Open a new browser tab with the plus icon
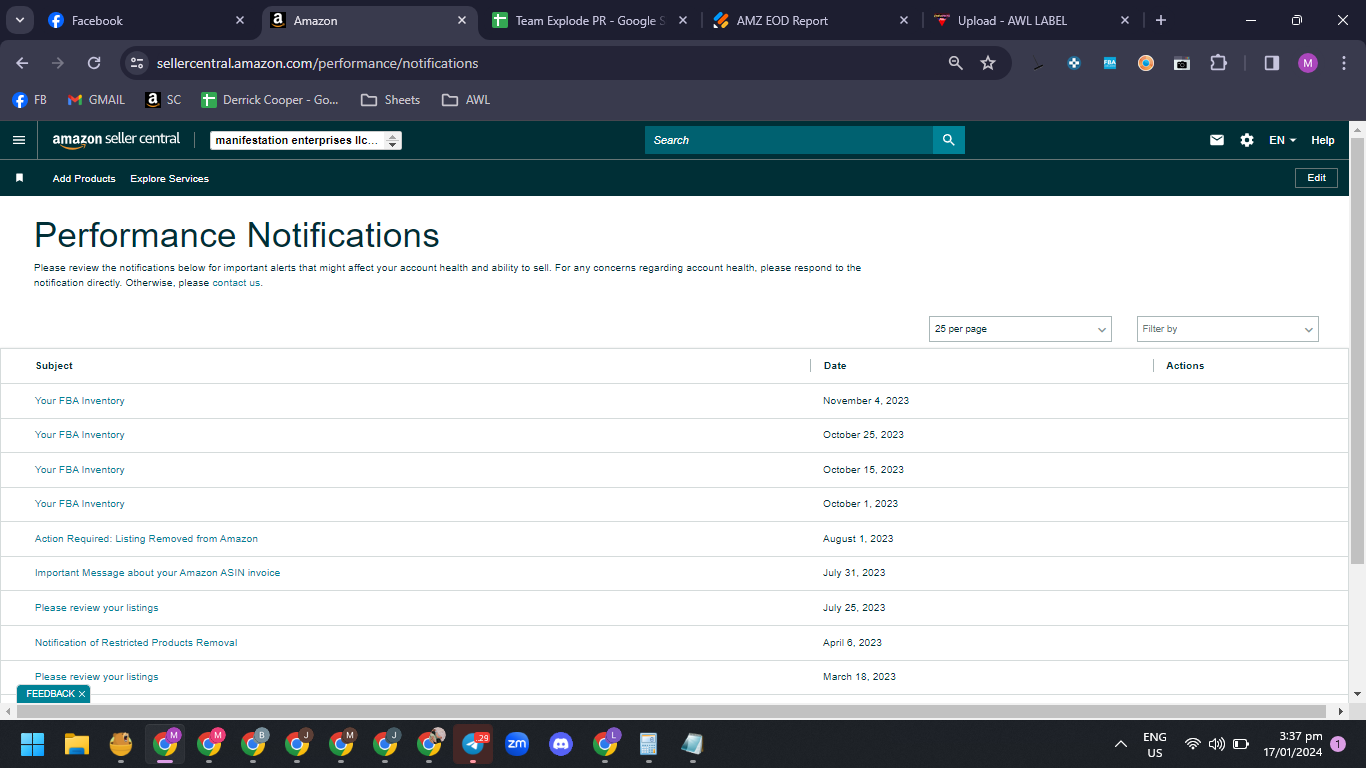Screen dimensions: 1366x768 pos(1161,20)
